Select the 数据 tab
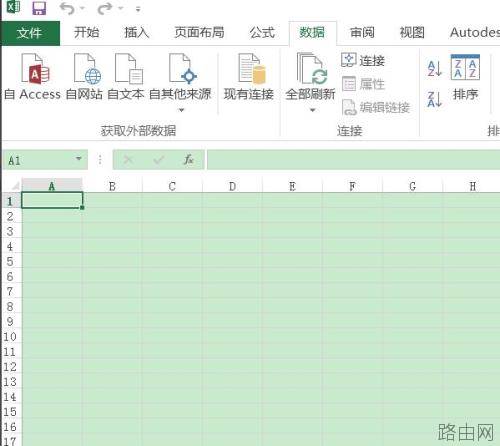The width and height of the screenshot is (500, 446). [x=312, y=33]
